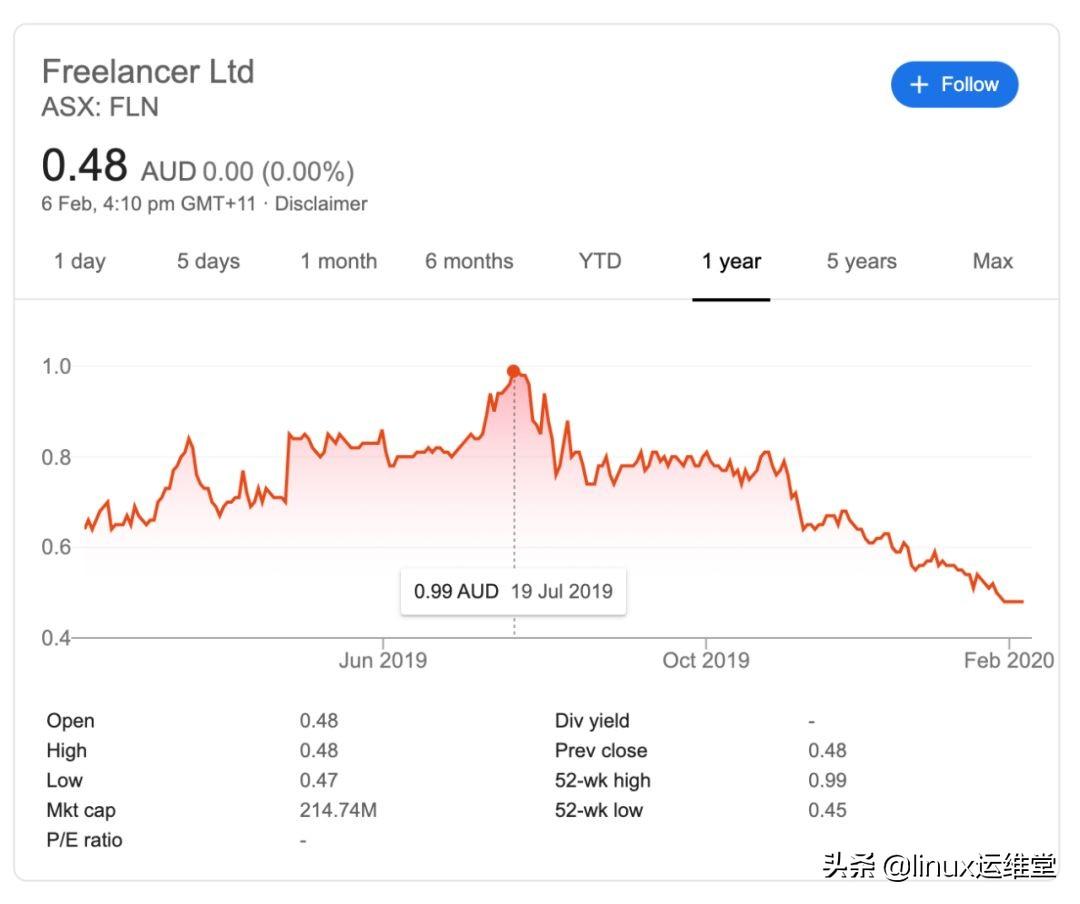This screenshot has height=904, width=1080.
Task: Select the Max range tab
Action: pyautogui.click(x=992, y=261)
